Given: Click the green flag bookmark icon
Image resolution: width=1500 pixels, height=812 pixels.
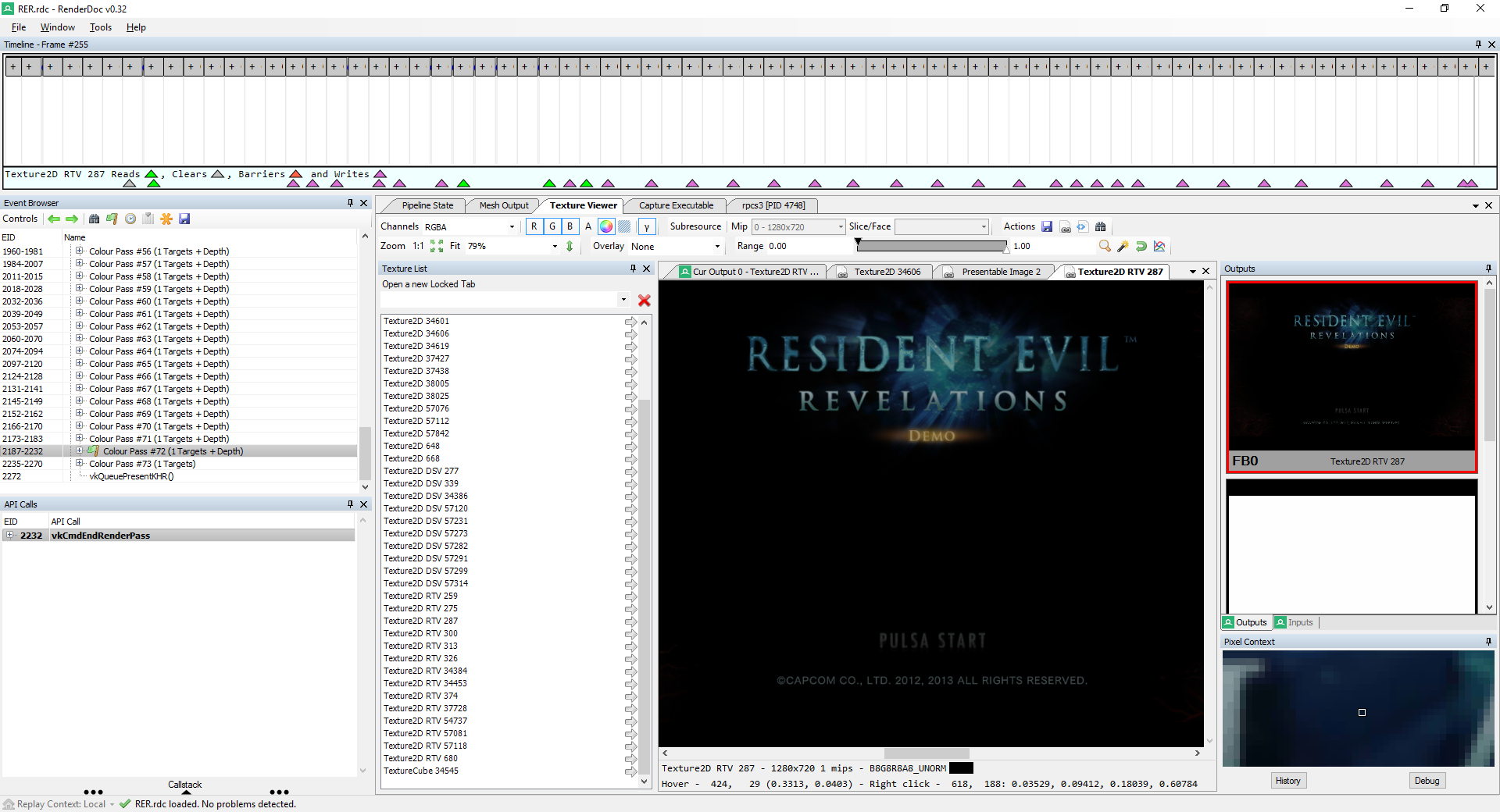Looking at the screenshot, I should pos(112,219).
